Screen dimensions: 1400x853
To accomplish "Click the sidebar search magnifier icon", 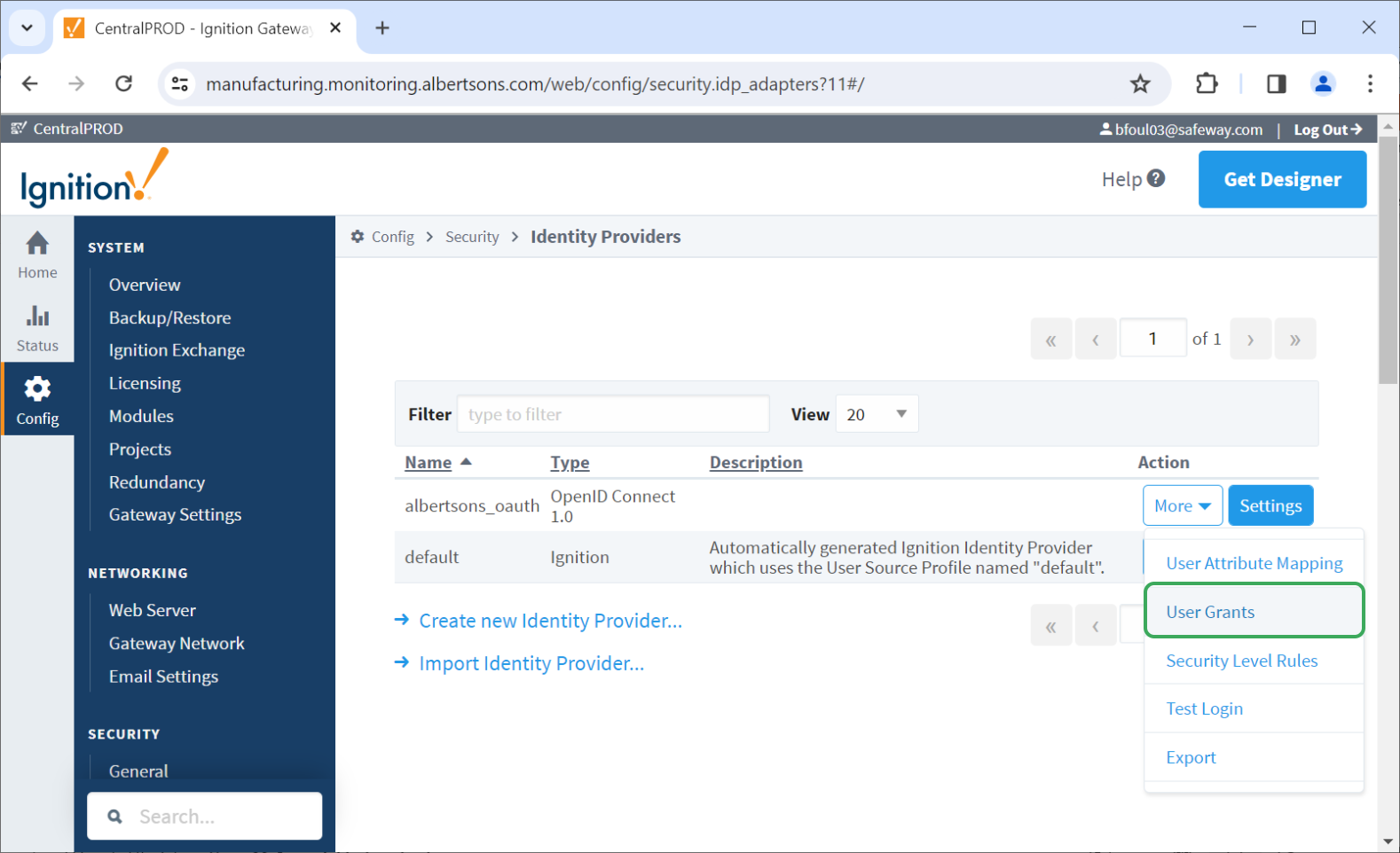I will [115, 817].
